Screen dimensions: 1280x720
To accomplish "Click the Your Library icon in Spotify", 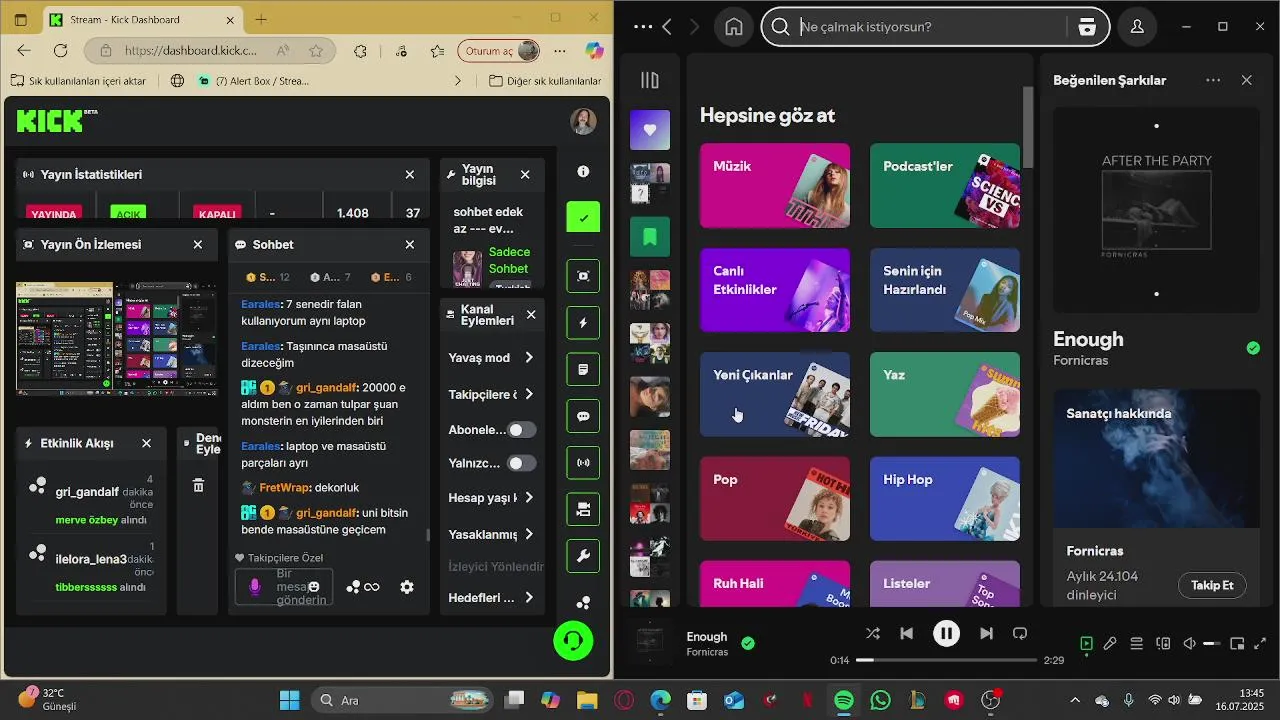I will 650,81.
